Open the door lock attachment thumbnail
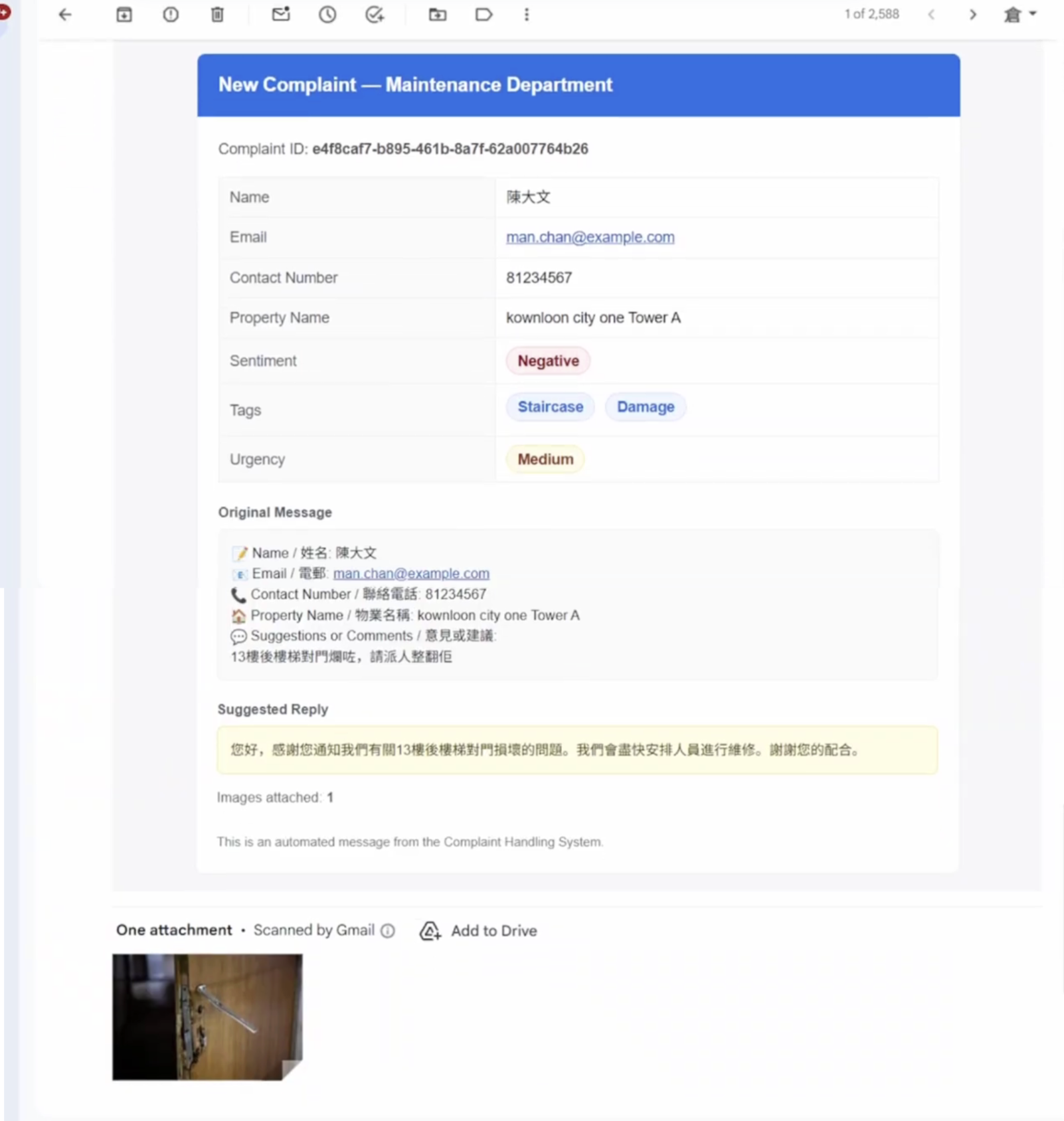The width and height of the screenshot is (1064, 1121). tap(207, 1017)
